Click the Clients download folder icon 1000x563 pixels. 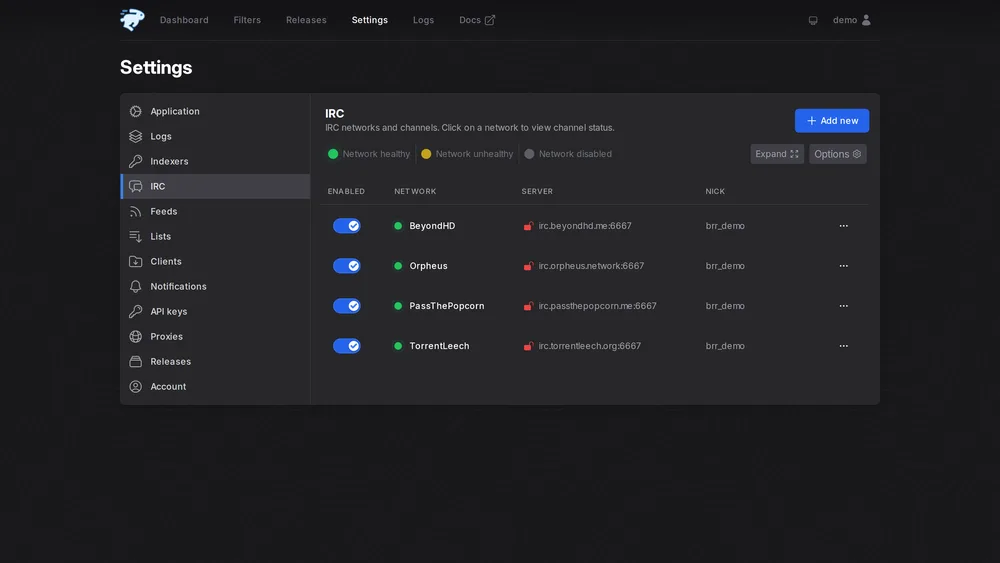click(135, 261)
